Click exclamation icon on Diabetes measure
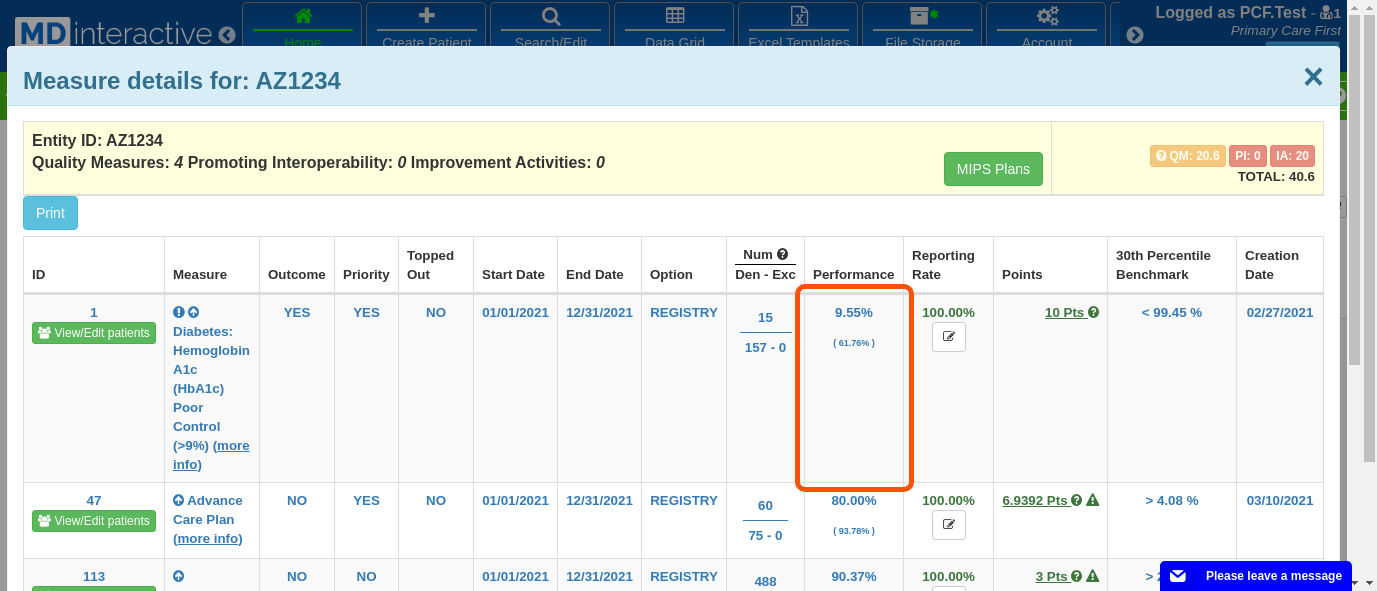The height and width of the screenshot is (591, 1377). click(179, 313)
